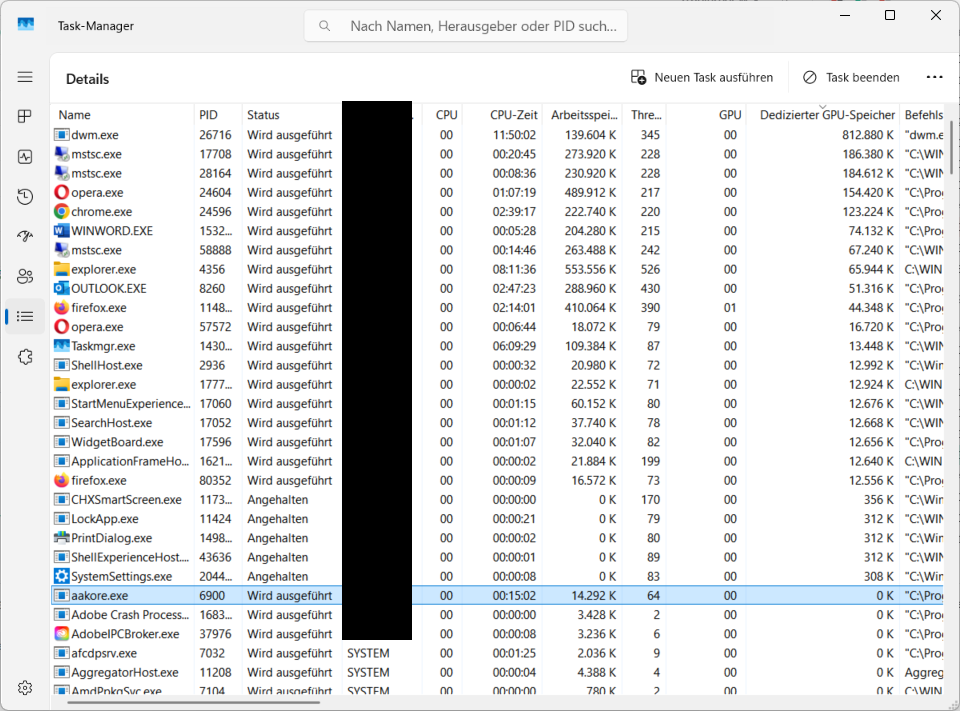Viewport: 960px width, 711px height.
Task: Click the firefox.exe icon with PID 80352
Action: 61,480
